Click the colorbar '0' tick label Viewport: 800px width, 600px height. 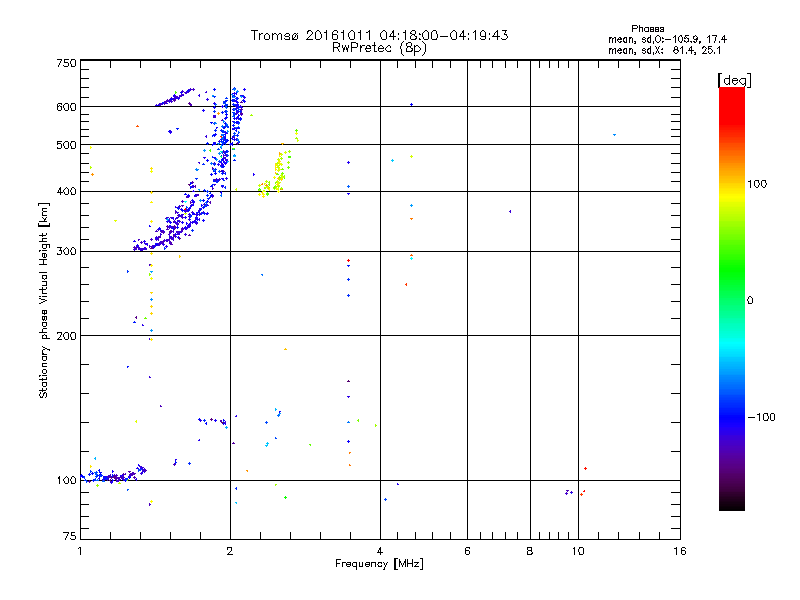(x=750, y=301)
